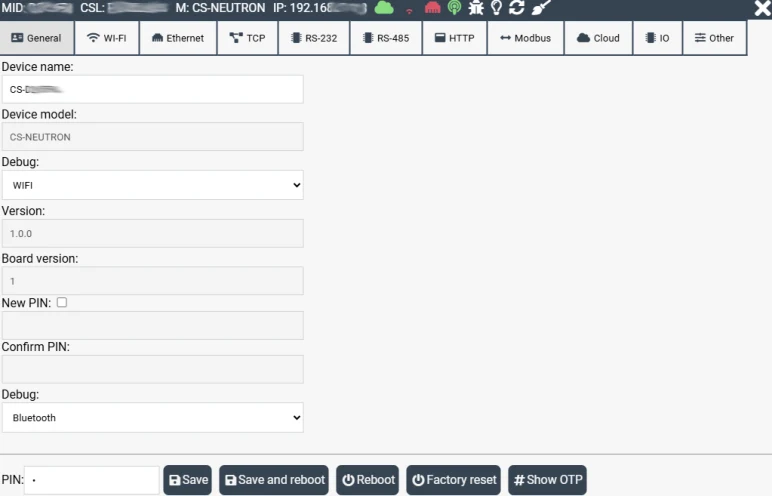Click the bug debug icon in header
This screenshot has width=772, height=496.
pos(476,8)
